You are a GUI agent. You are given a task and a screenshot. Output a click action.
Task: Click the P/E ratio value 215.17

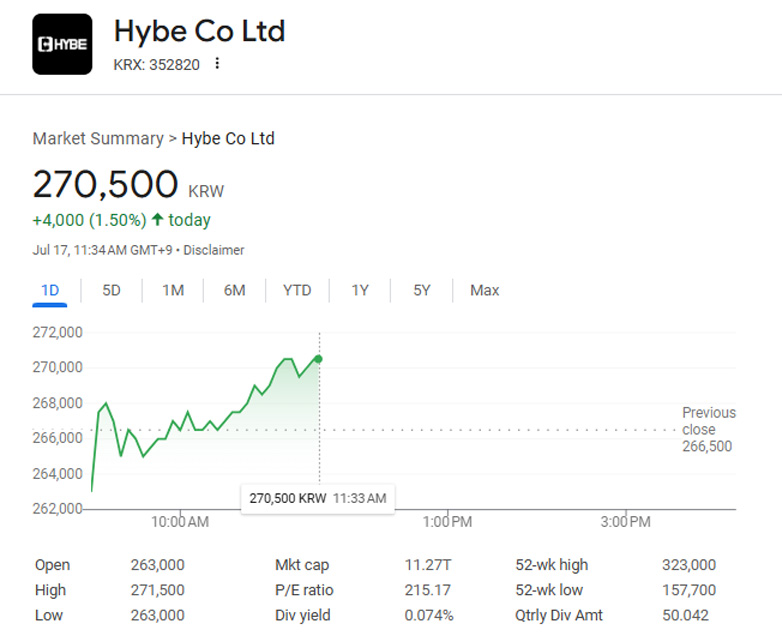(x=427, y=590)
